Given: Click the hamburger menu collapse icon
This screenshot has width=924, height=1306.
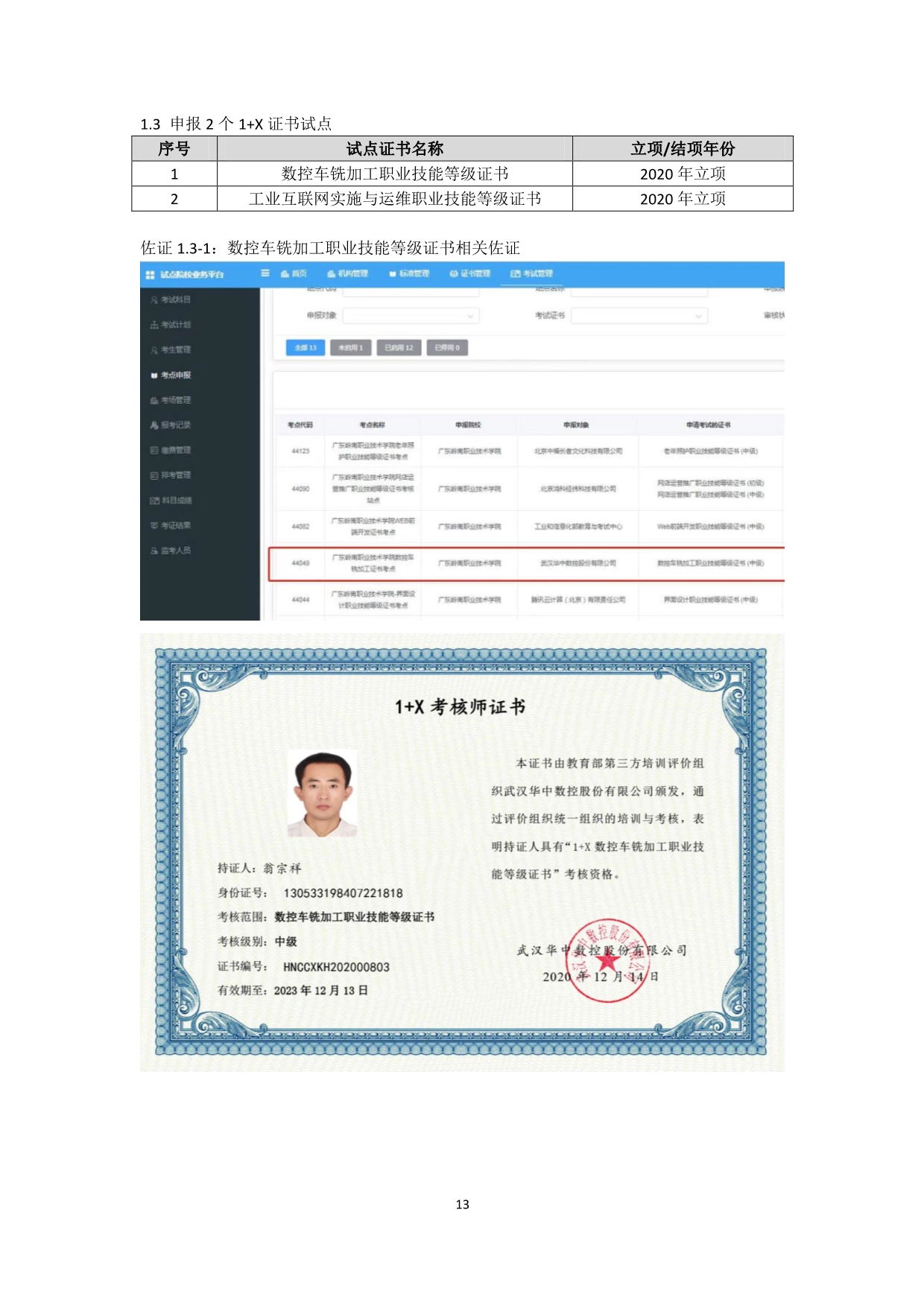Looking at the screenshot, I should (x=265, y=273).
